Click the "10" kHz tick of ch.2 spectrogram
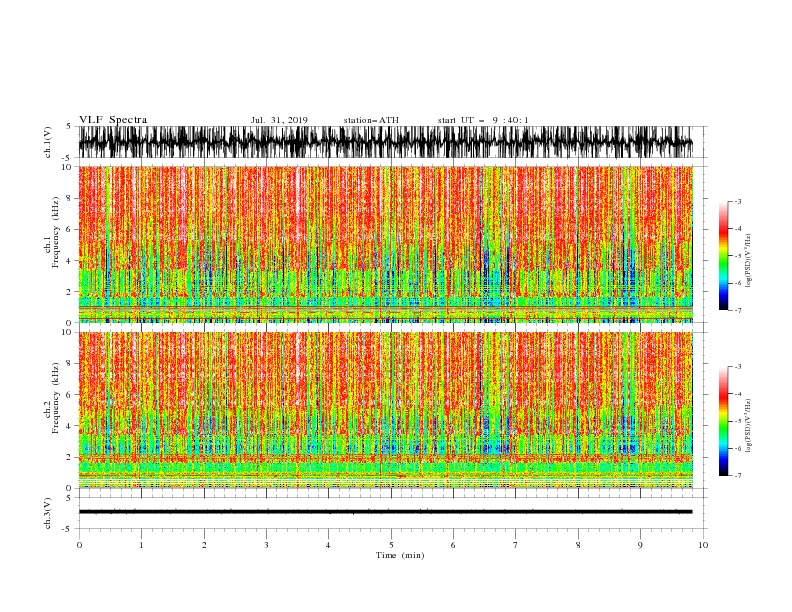The height and width of the screenshot is (612, 792). pos(68,332)
